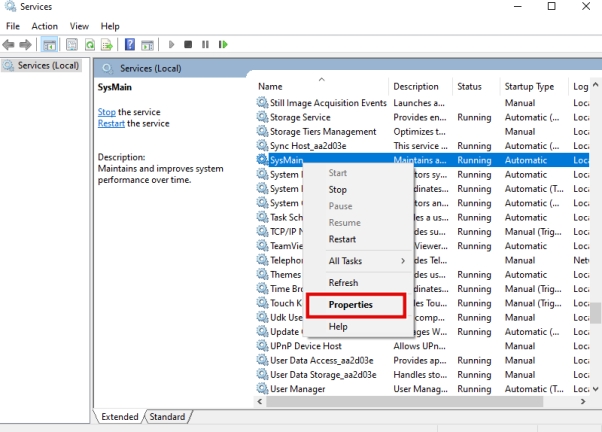602x432 pixels.
Task: Click the Back arrow toolbar icon
Action: tap(9, 45)
